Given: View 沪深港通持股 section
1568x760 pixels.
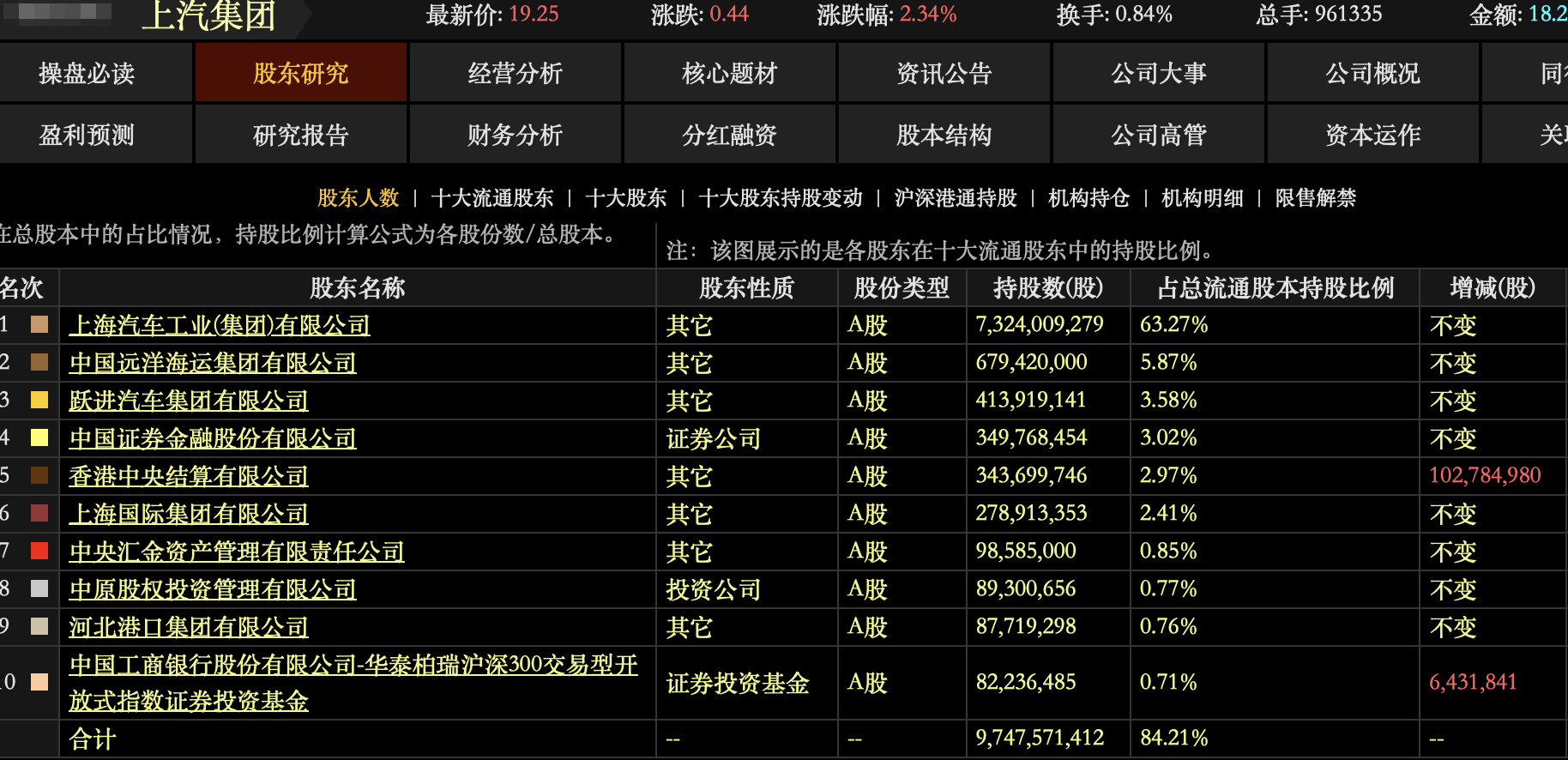Looking at the screenshot, I should [x=956, y=198].
